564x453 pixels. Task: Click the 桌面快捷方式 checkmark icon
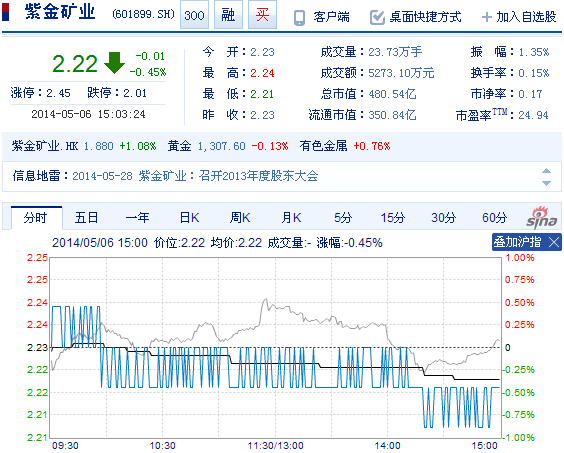pyautogui.click(x=377, y=17)
